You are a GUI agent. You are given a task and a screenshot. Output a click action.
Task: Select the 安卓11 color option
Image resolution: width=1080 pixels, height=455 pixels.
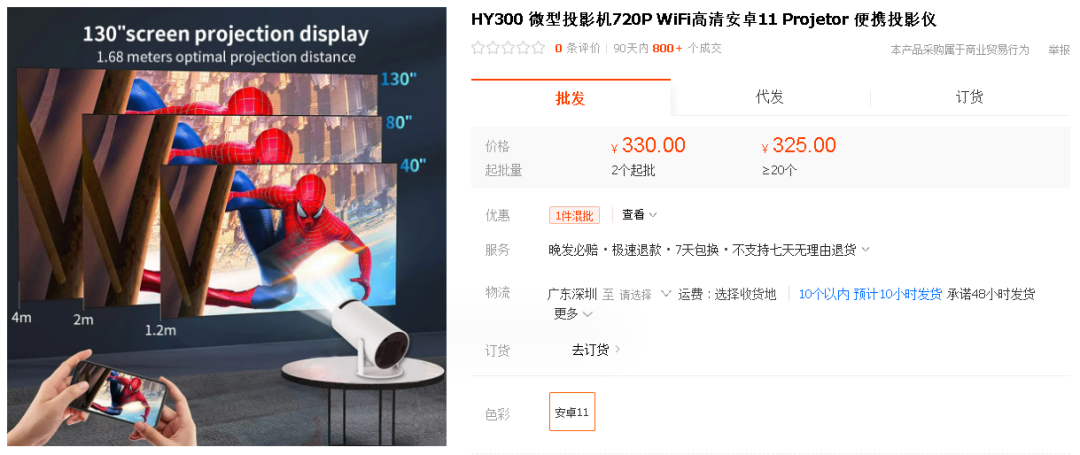[572, 412]
